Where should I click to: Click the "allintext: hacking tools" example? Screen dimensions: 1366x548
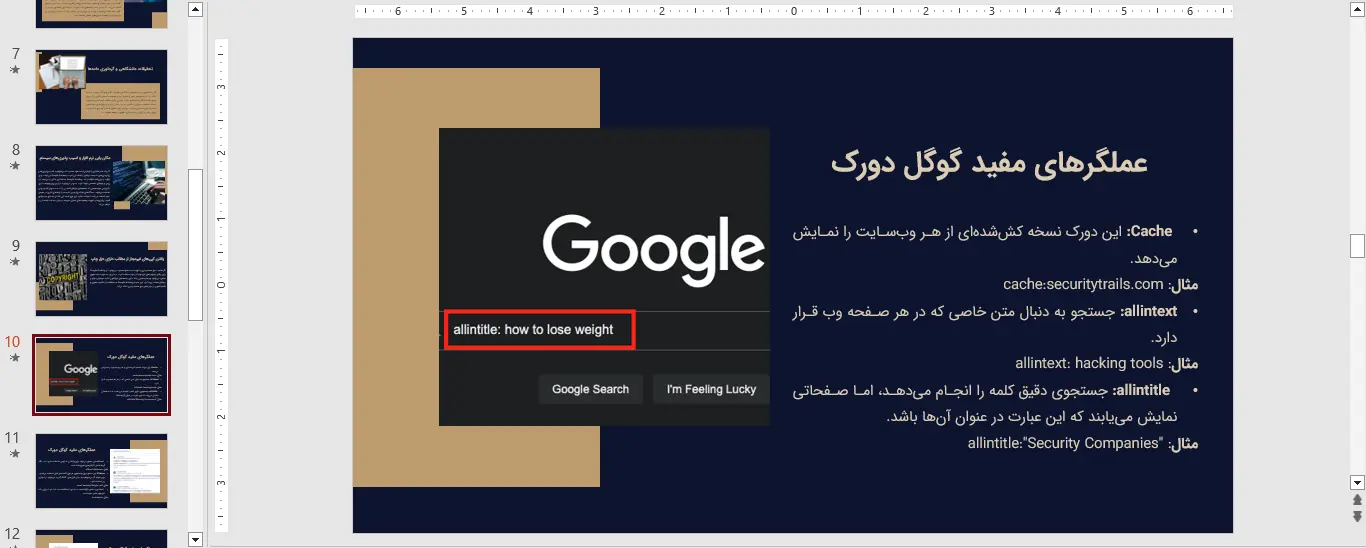coord(1089,363)
